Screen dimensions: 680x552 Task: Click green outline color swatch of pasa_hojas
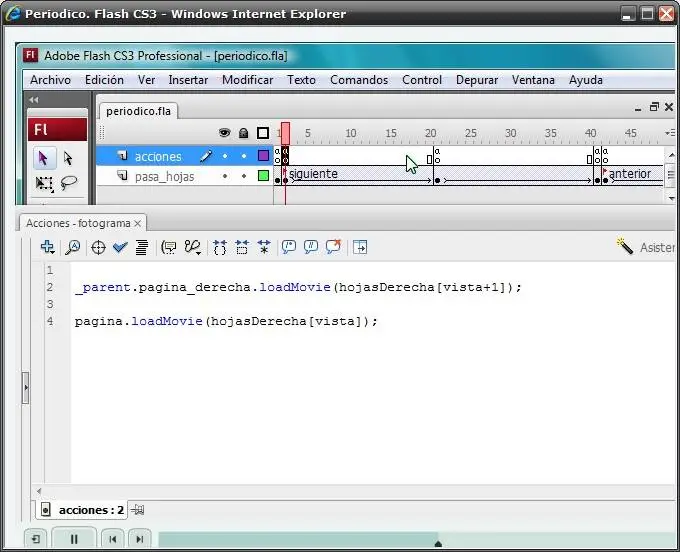click(x=263, y=176)
